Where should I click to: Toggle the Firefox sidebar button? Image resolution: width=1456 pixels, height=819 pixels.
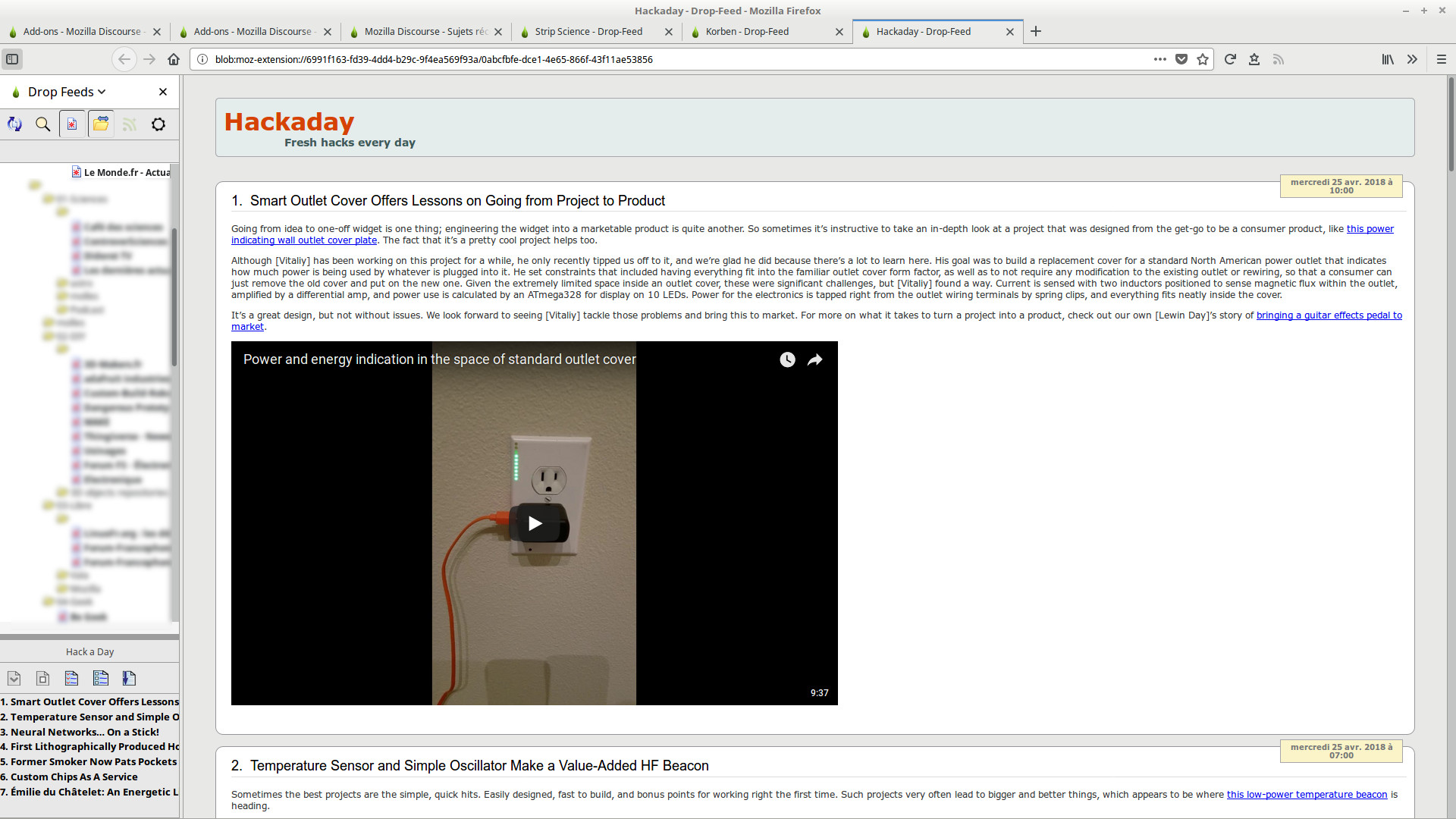pyautogui.click(x=12, y=59)
